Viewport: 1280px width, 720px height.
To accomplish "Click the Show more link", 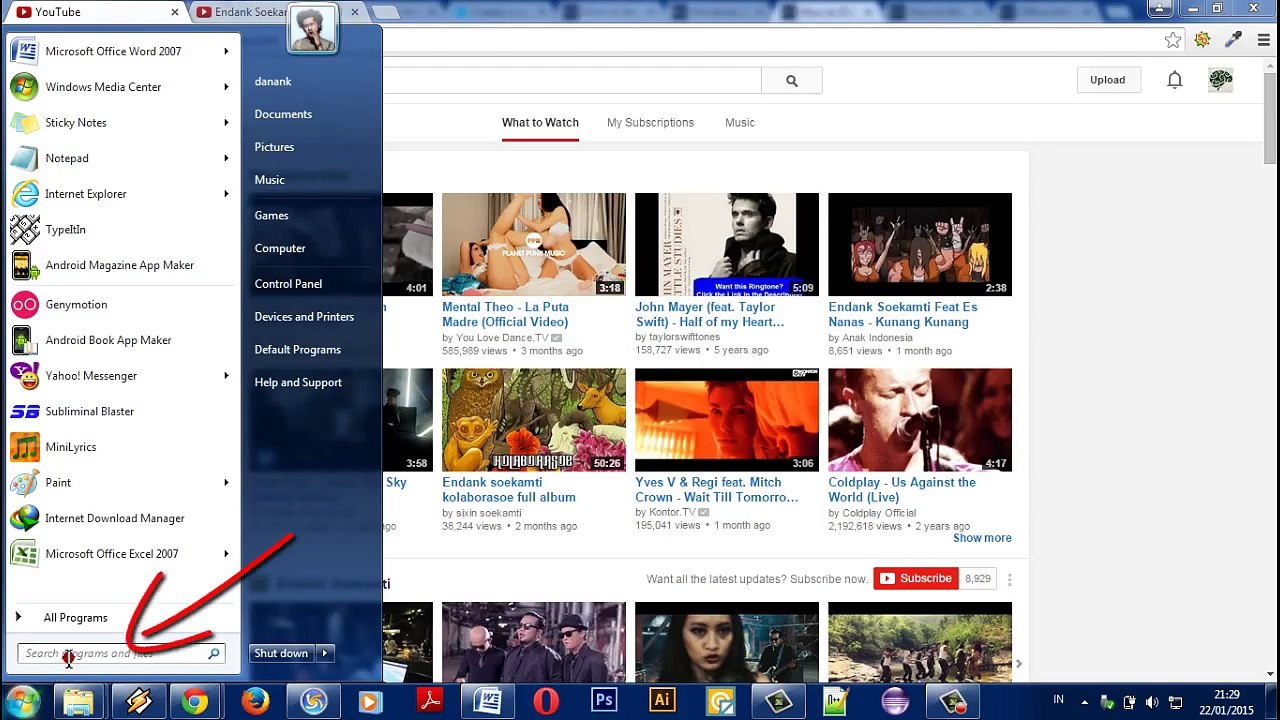I will (982, 538).
